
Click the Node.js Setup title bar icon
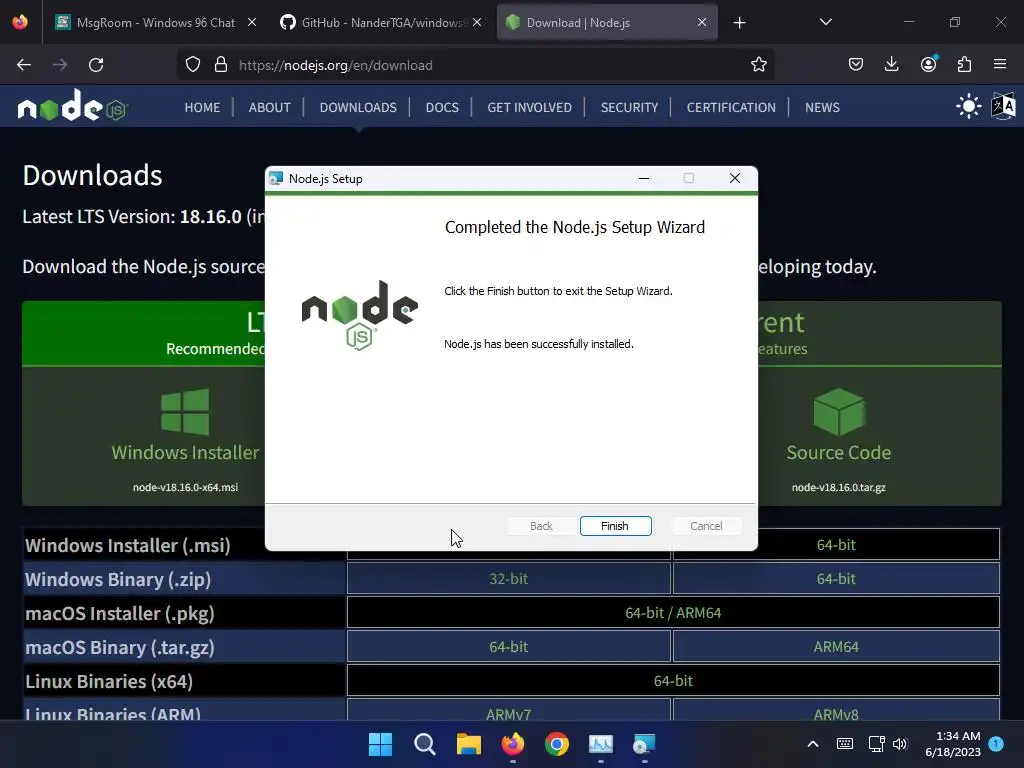pyautogui.click(x=276, y=178)
